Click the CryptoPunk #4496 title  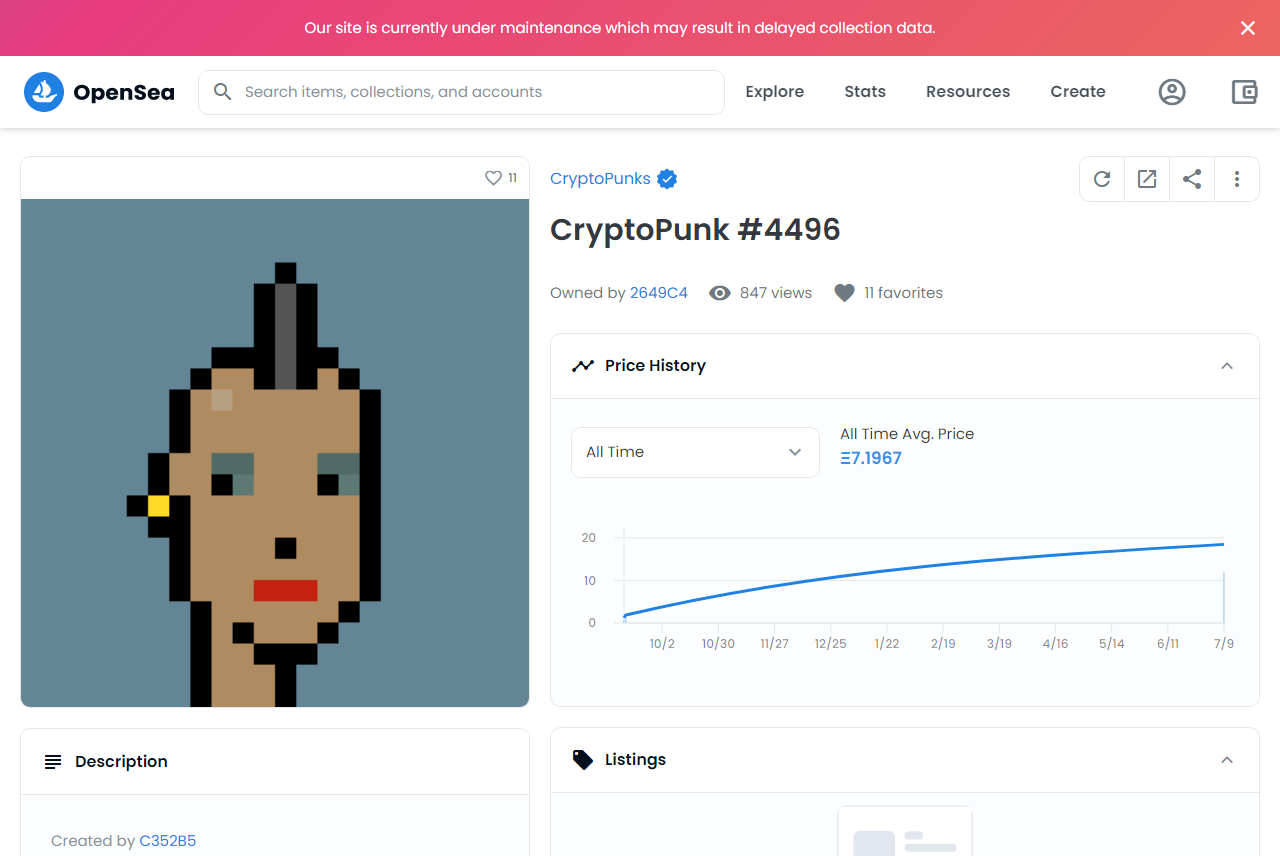point(695,230)
